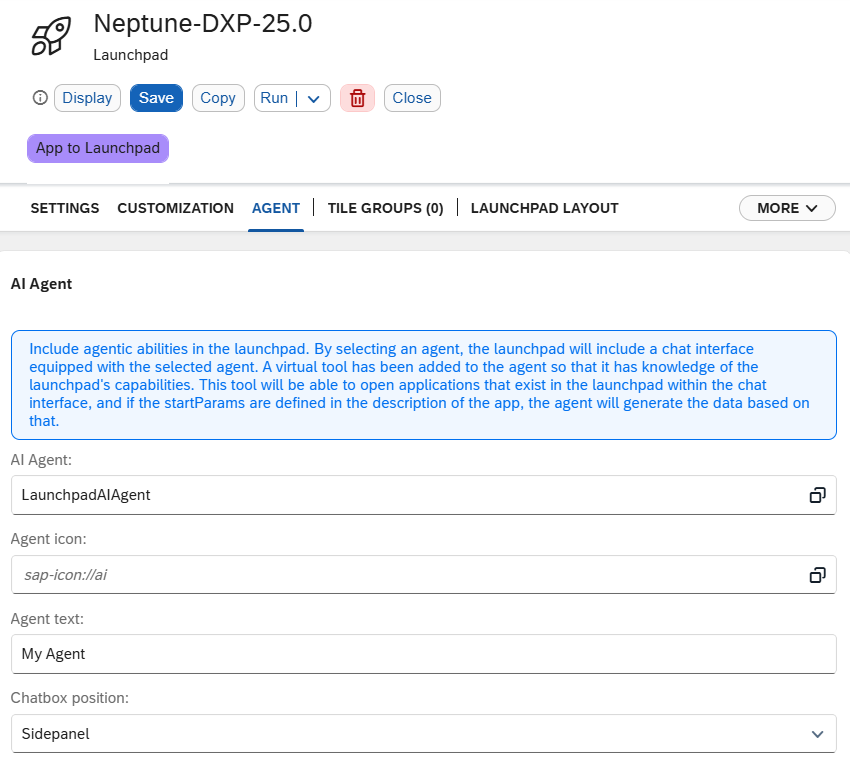
Task: Click the 'Agent icon:' label
Action: 49,539
